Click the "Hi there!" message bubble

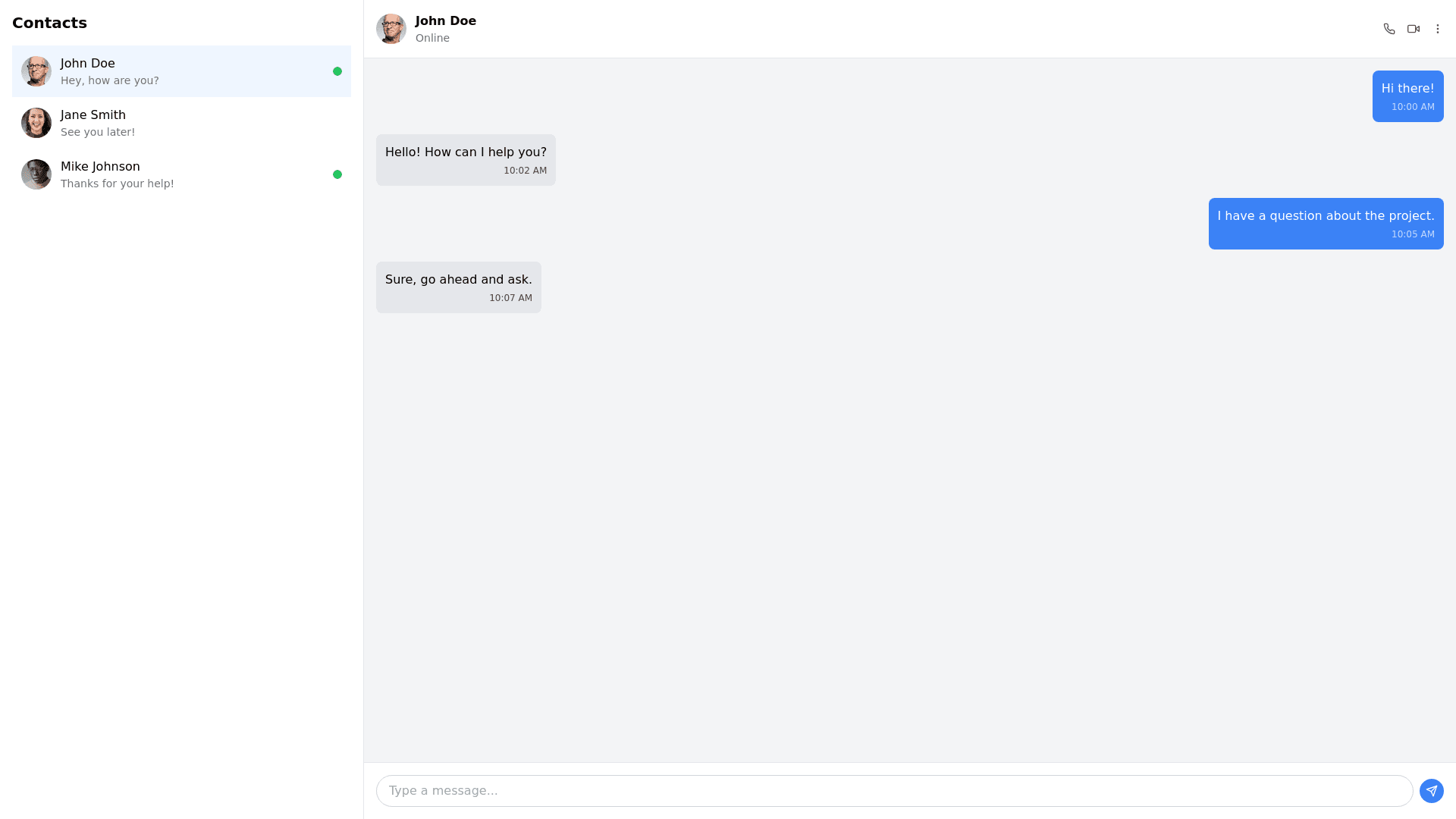(1407, 96)
